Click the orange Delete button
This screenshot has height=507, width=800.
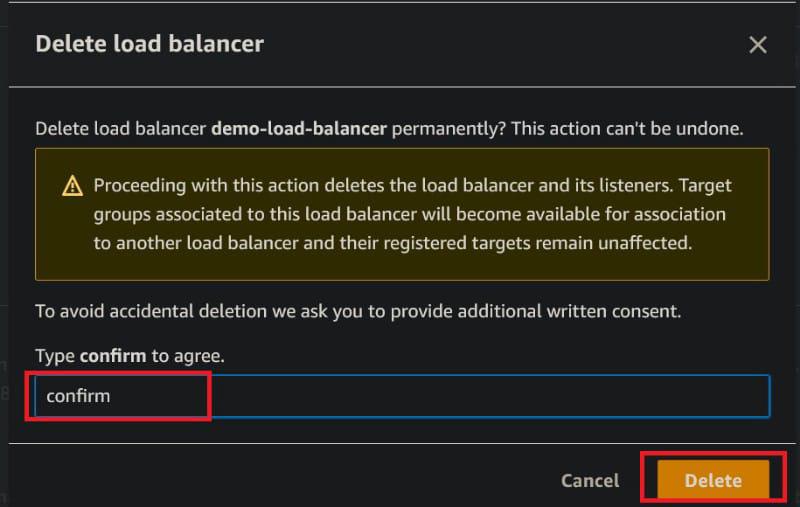pos(713,480)
